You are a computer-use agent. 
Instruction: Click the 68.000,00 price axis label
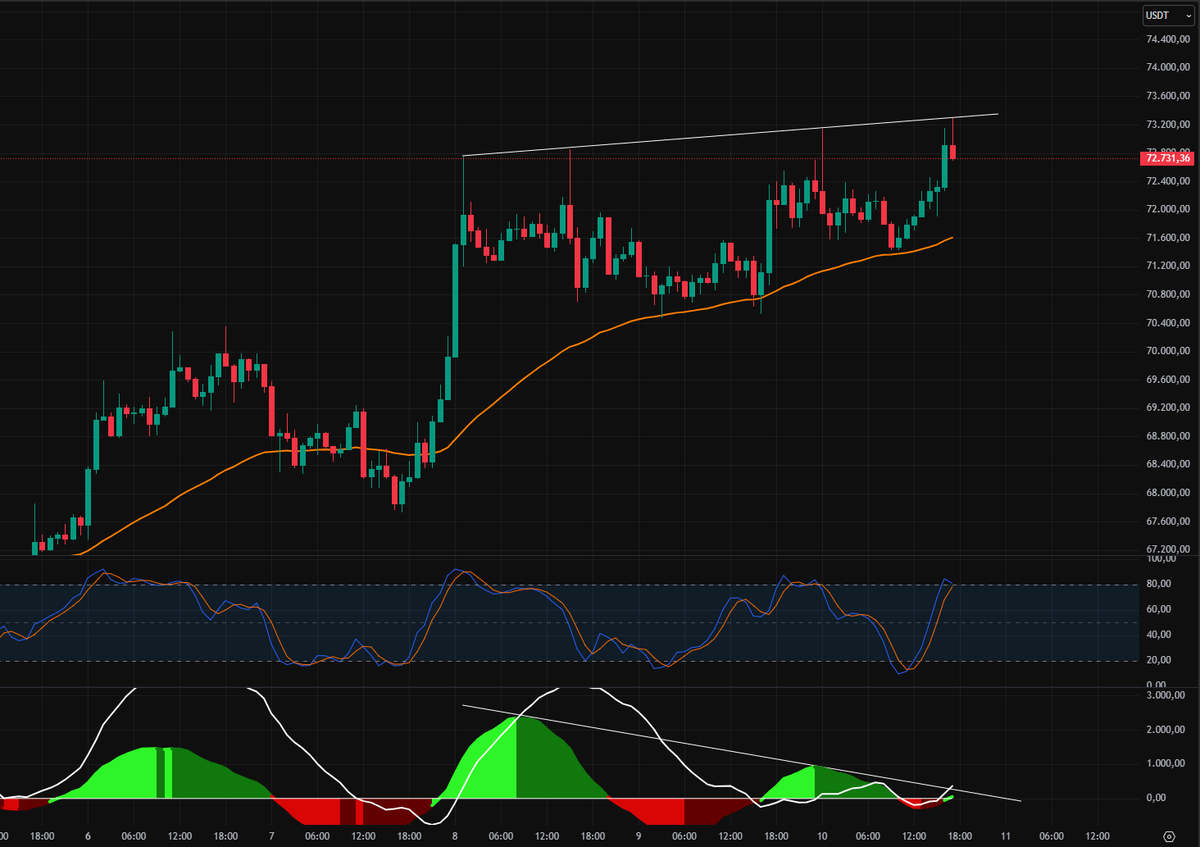(1168, 493)
